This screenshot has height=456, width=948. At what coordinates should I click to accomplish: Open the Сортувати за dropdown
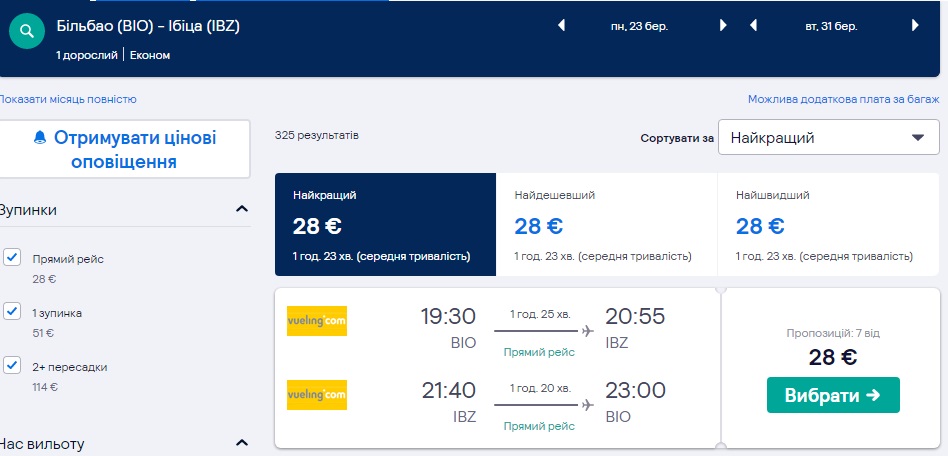pos(828,138)
